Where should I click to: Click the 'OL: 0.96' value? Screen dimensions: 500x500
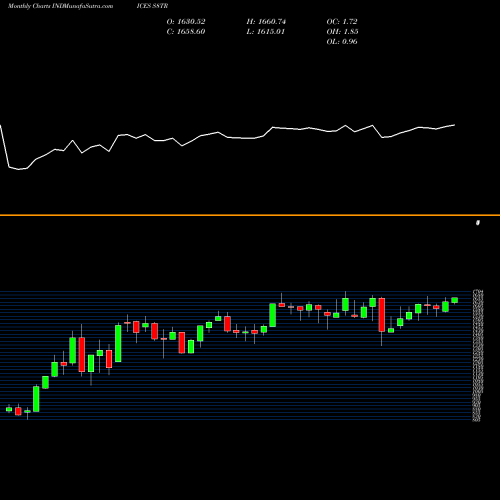pos(342,42)
